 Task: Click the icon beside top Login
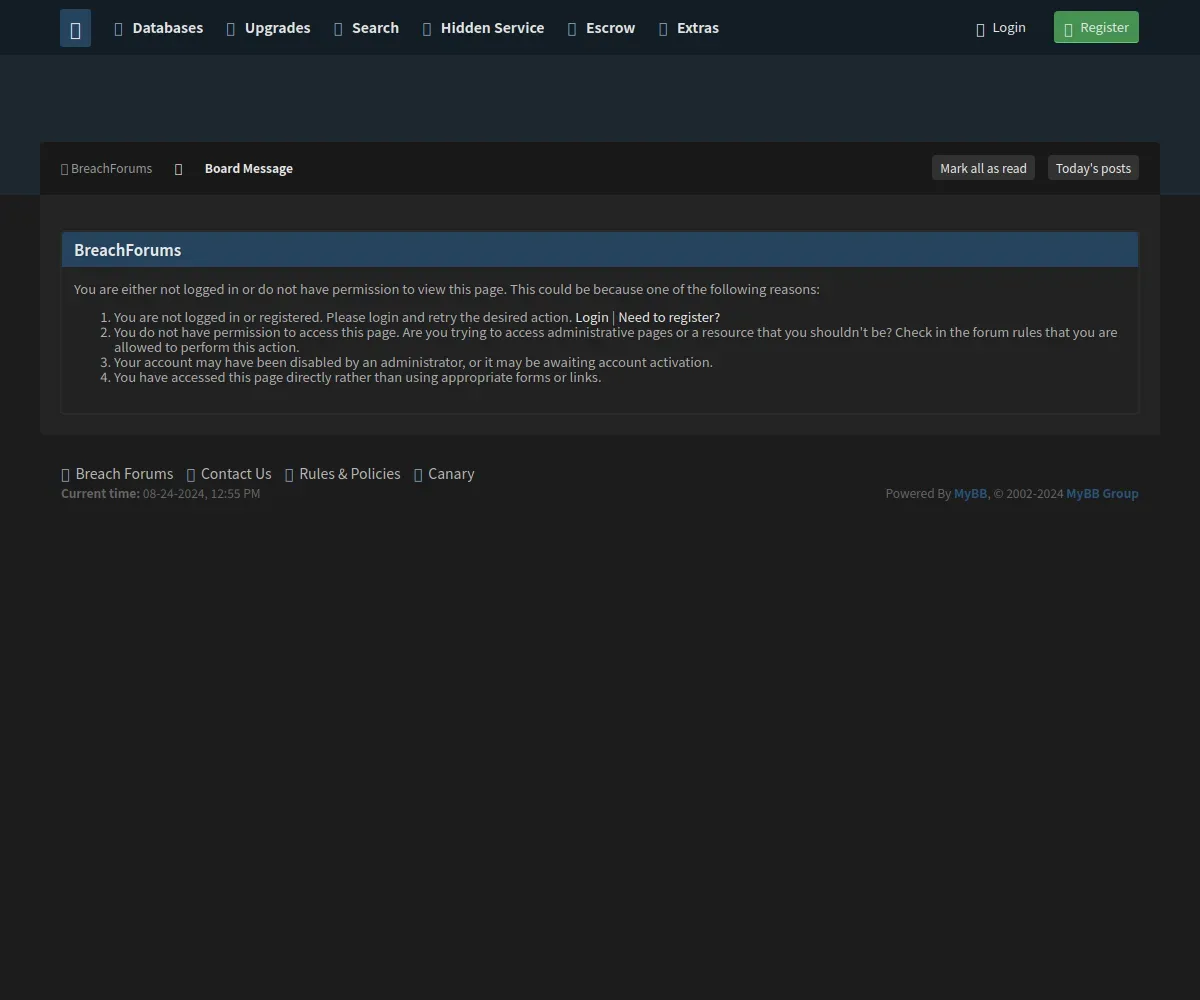tap(980, 30)
